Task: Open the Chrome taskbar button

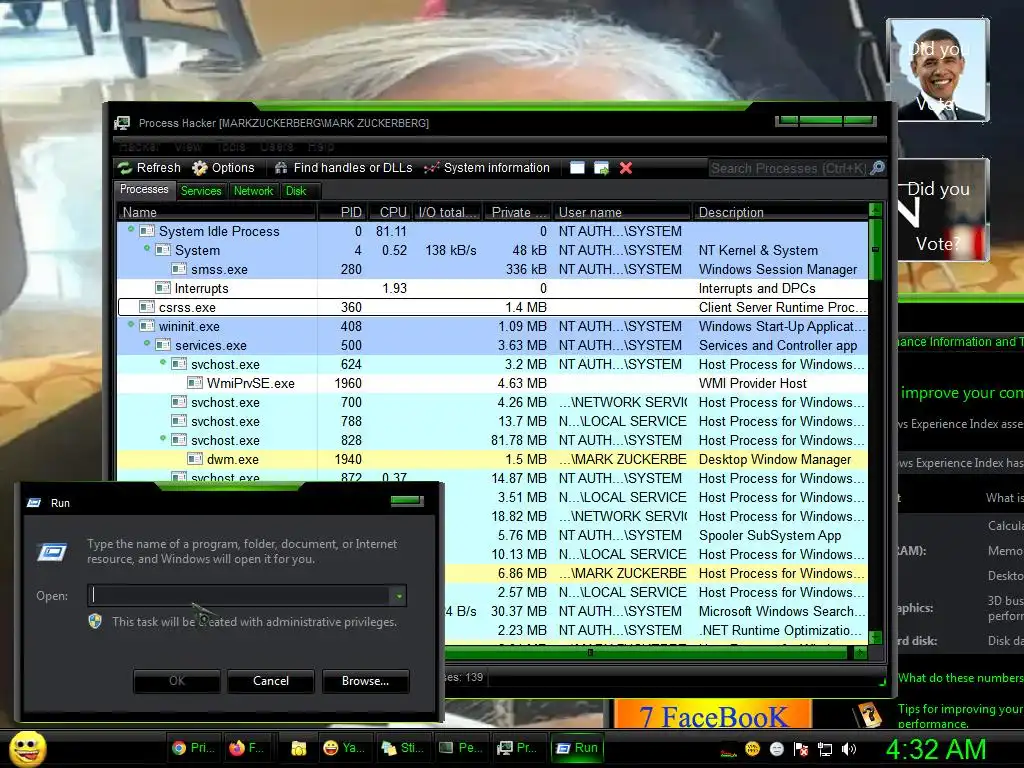Action: coord(193,748)
